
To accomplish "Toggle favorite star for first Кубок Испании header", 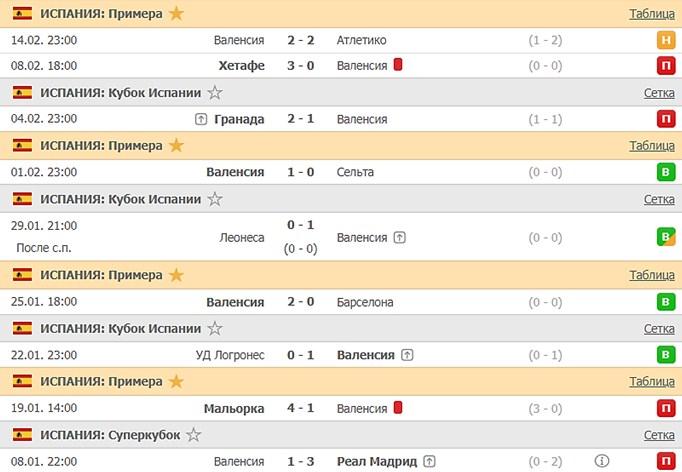I will pos(215,93).
